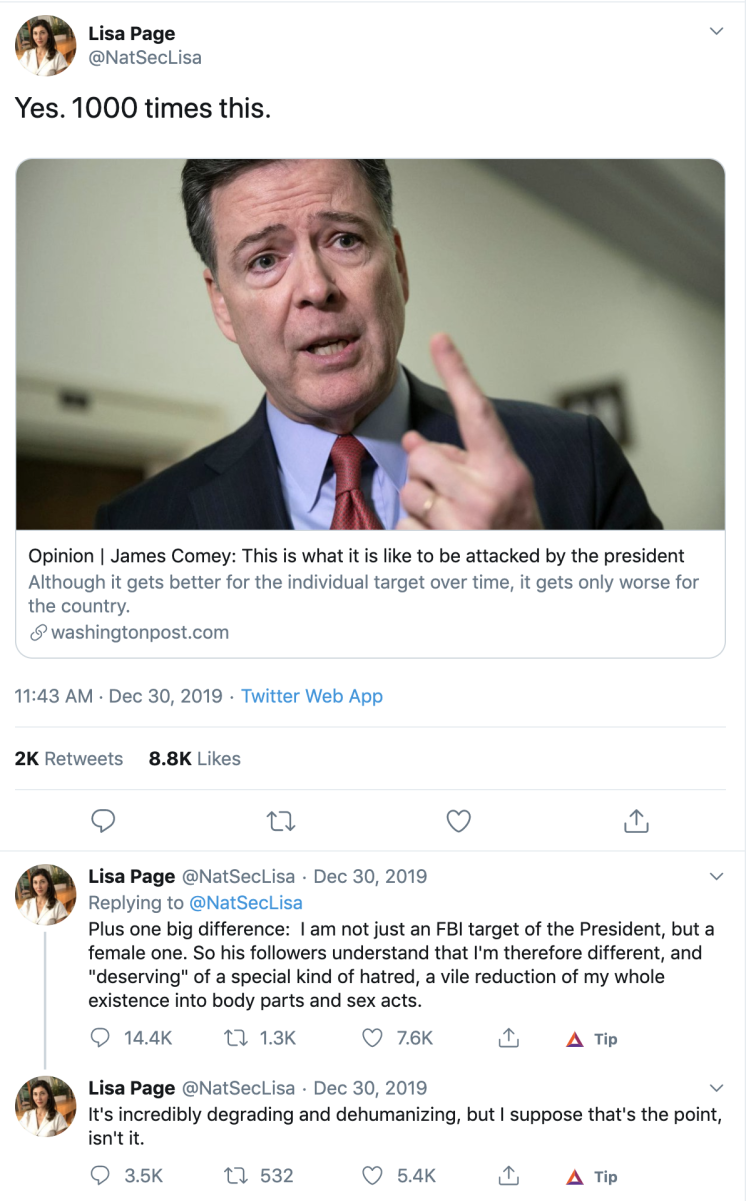Image resolution: width=746 pixels, height=1201 pixels.
Task: Open the main tweet's options chevron
Action: pos(716,31)
